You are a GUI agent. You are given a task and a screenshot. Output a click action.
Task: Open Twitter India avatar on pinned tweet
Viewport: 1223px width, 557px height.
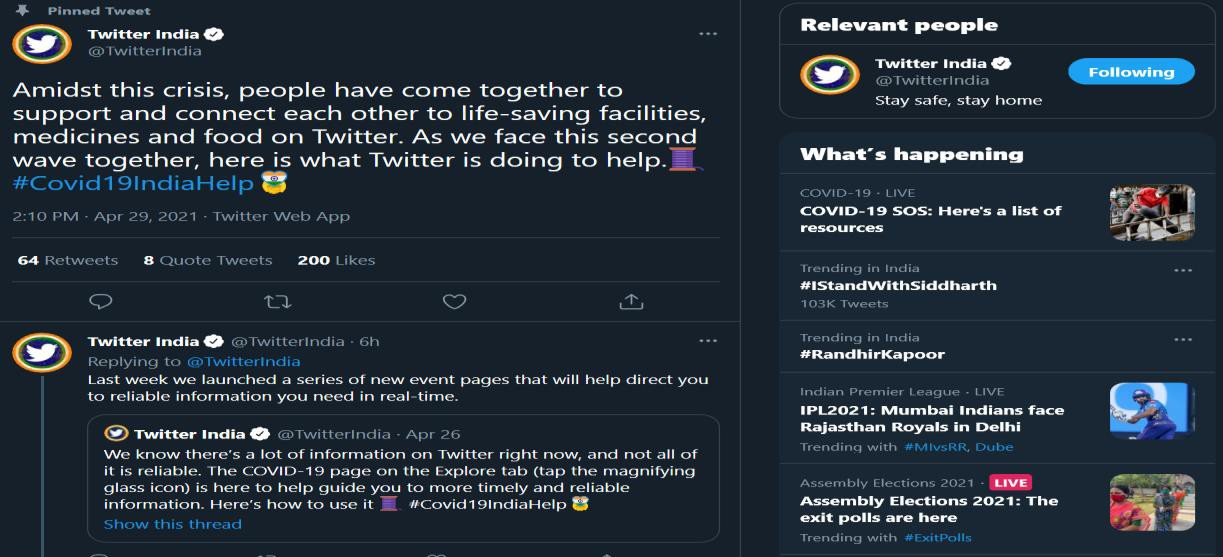[x=42, y=44]
